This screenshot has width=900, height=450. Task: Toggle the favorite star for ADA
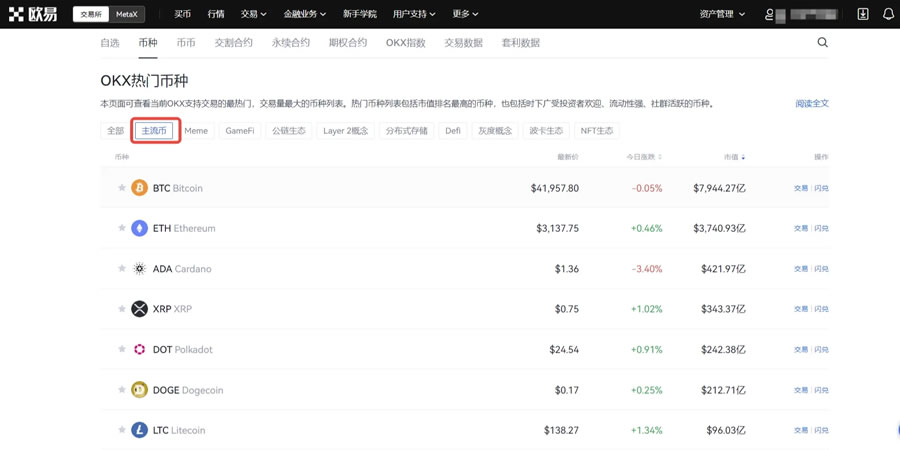(122, 269)
